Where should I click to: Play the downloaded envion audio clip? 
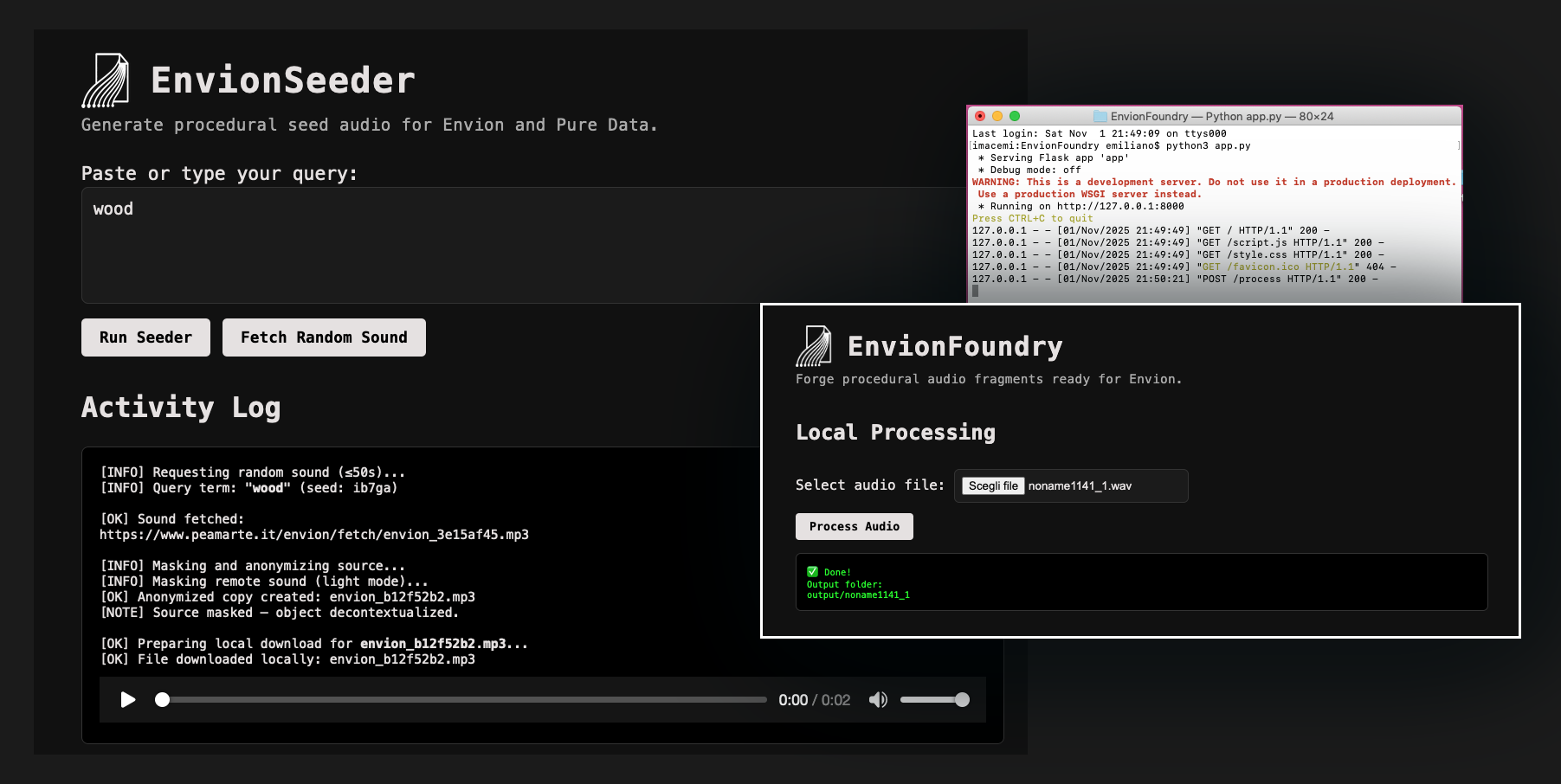(x=128, y=699)
